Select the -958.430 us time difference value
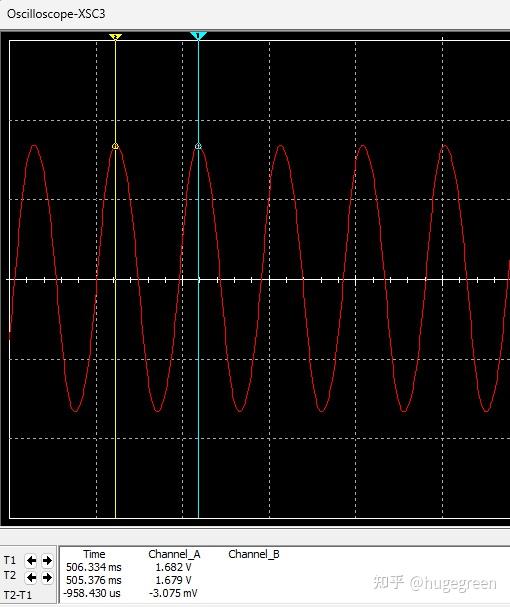 [92, 593]
